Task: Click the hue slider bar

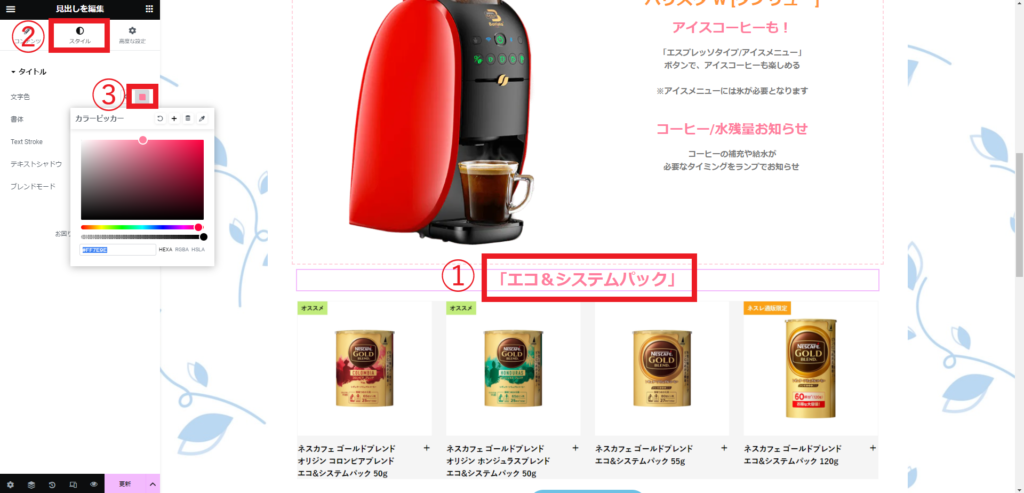Action: coord(142,227)
